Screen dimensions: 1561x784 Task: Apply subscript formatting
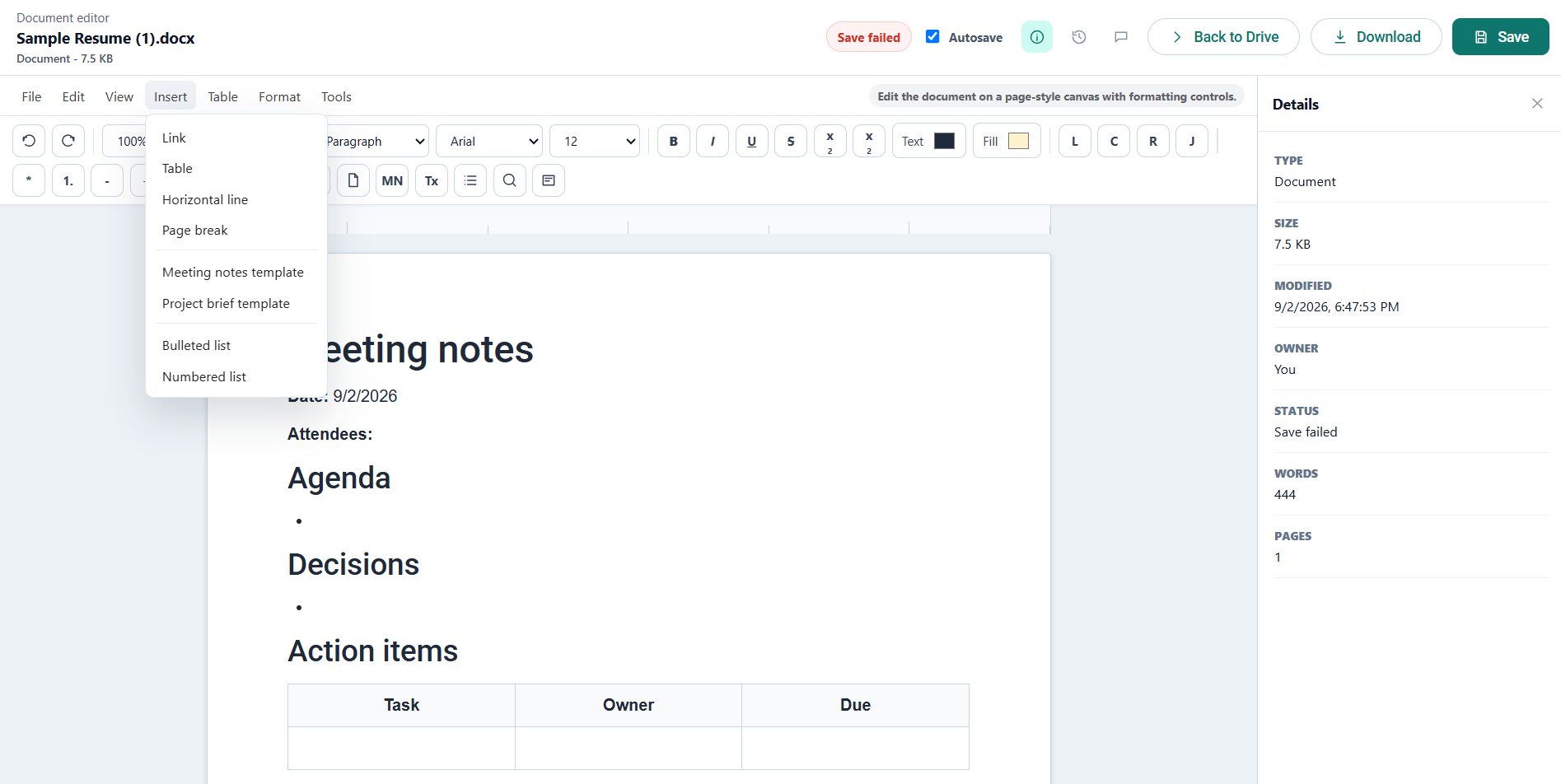[869, 141]
